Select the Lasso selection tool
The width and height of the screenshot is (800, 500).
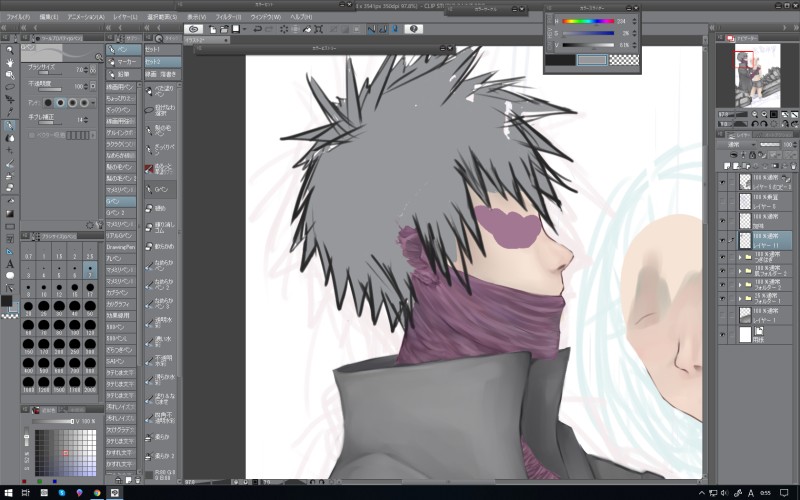tap(10, 87)
